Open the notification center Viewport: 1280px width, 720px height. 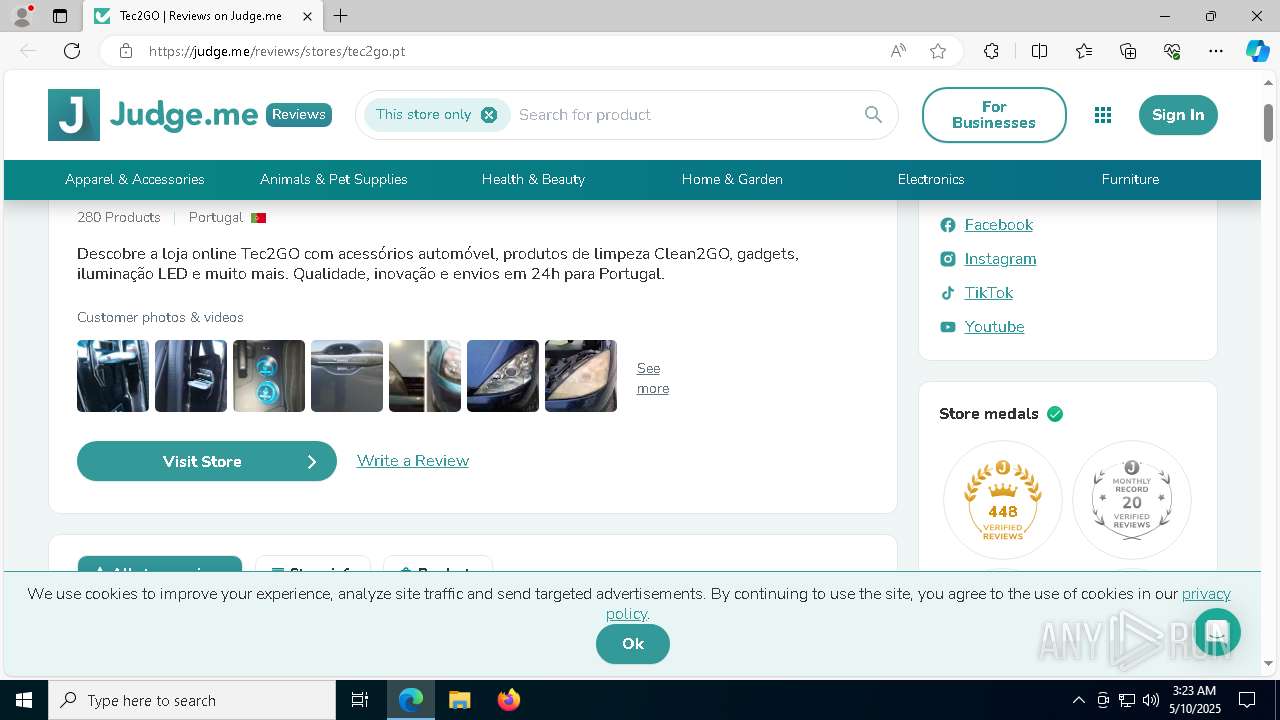[1247, 700]
